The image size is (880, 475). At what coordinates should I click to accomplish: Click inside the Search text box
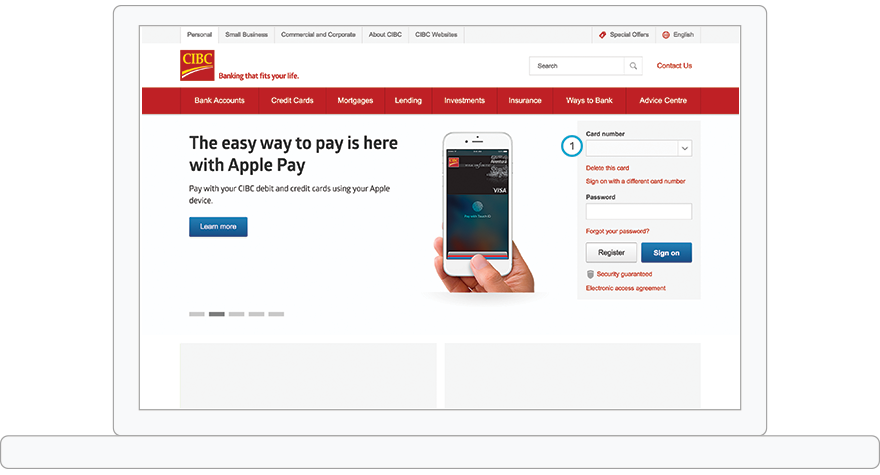click(x=576, y=66)
